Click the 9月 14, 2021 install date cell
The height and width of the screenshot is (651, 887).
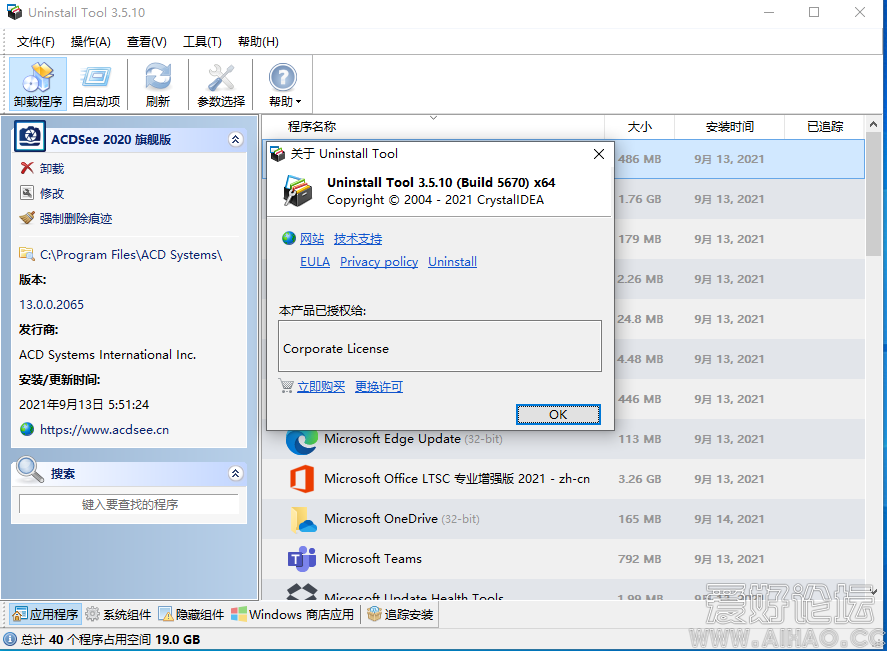tap(729, 519)
